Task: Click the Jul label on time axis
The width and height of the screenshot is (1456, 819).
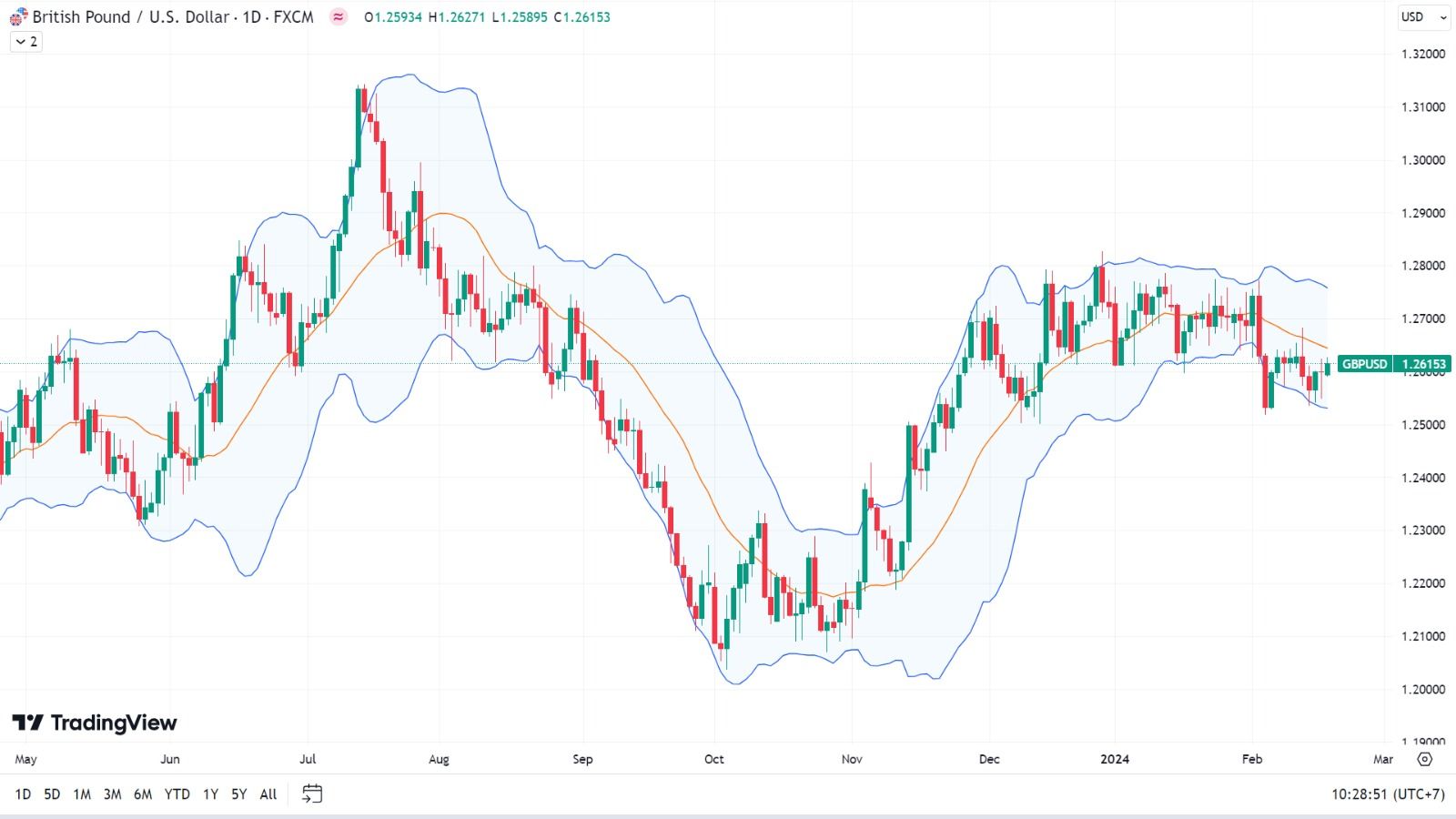Action: pyautogui.click(x=307, y=759)
